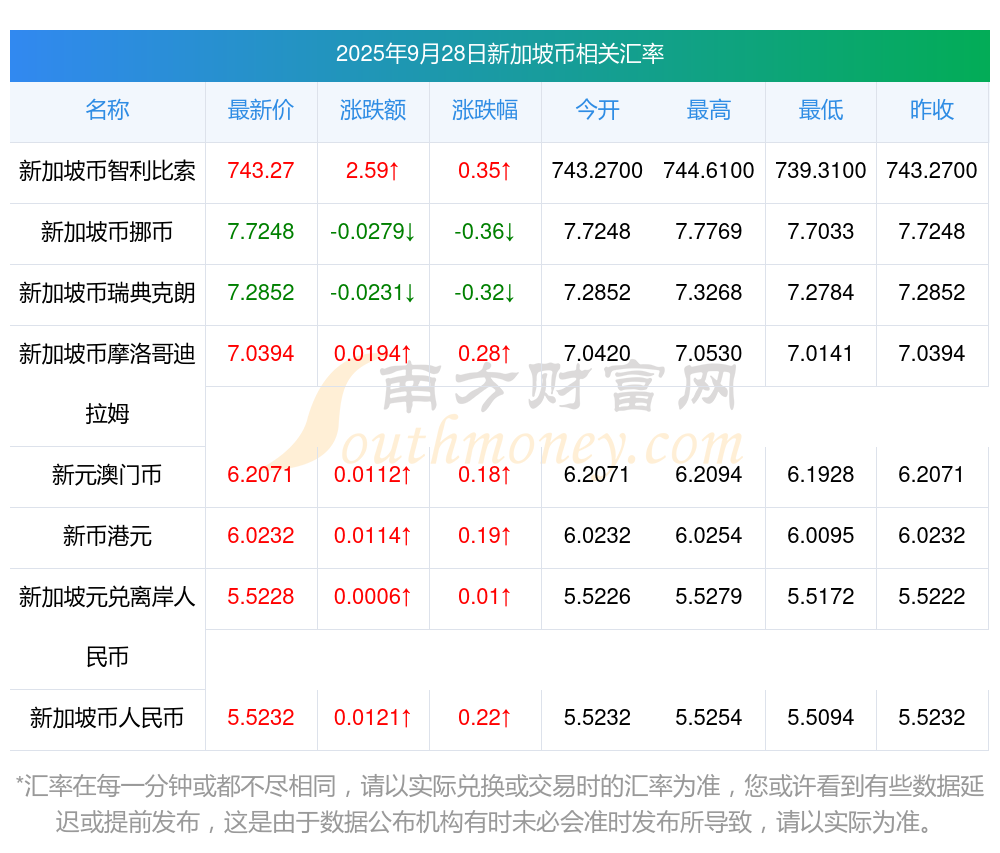Click 今开 value 5.5226
Screen dimensions: 1000x853
pyautogui.click(x=597, y=597)
